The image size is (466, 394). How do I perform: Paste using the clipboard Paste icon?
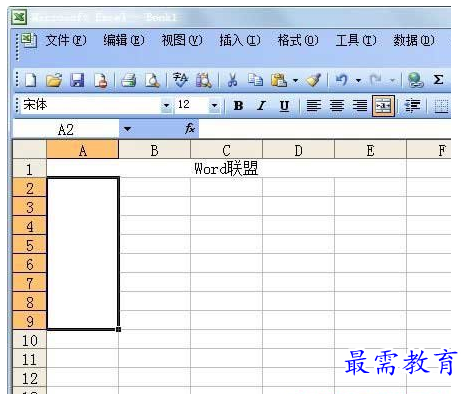pos(279,80)
